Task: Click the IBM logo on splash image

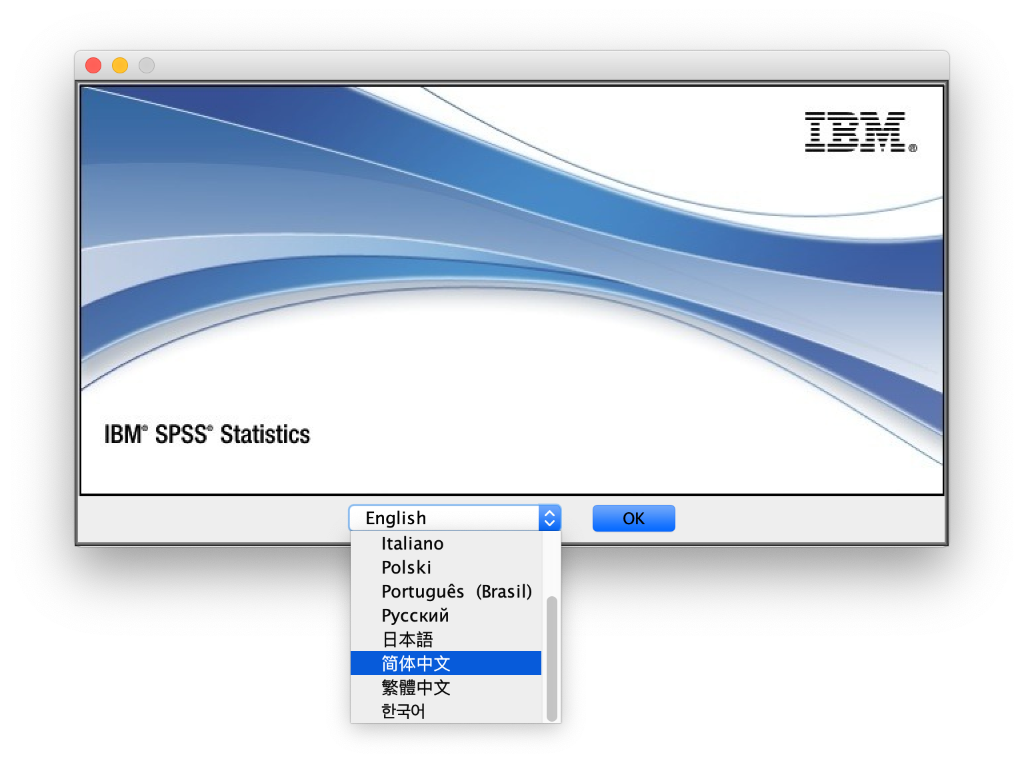Action: [x=860, y=132]
